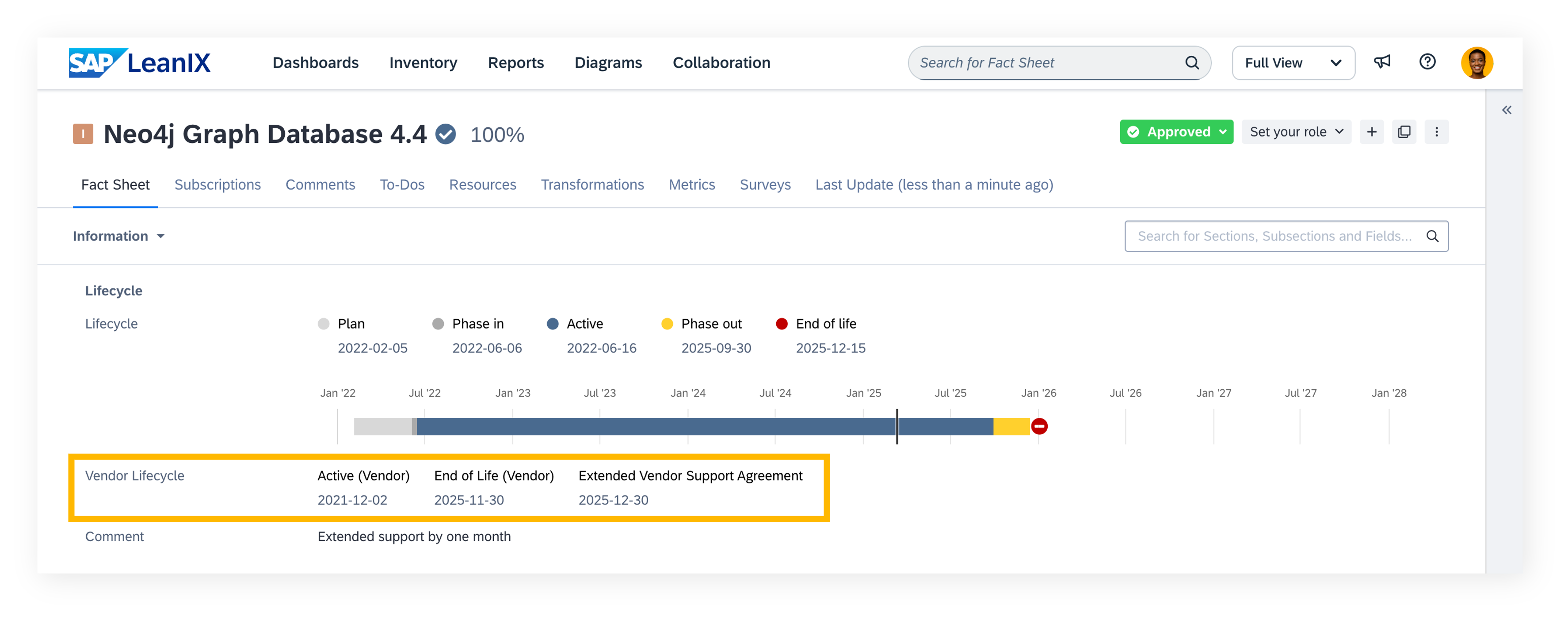This screenshot has height=620, width=1568.
Task: Select the Fact Sheet tab
Action: [115, 184]
